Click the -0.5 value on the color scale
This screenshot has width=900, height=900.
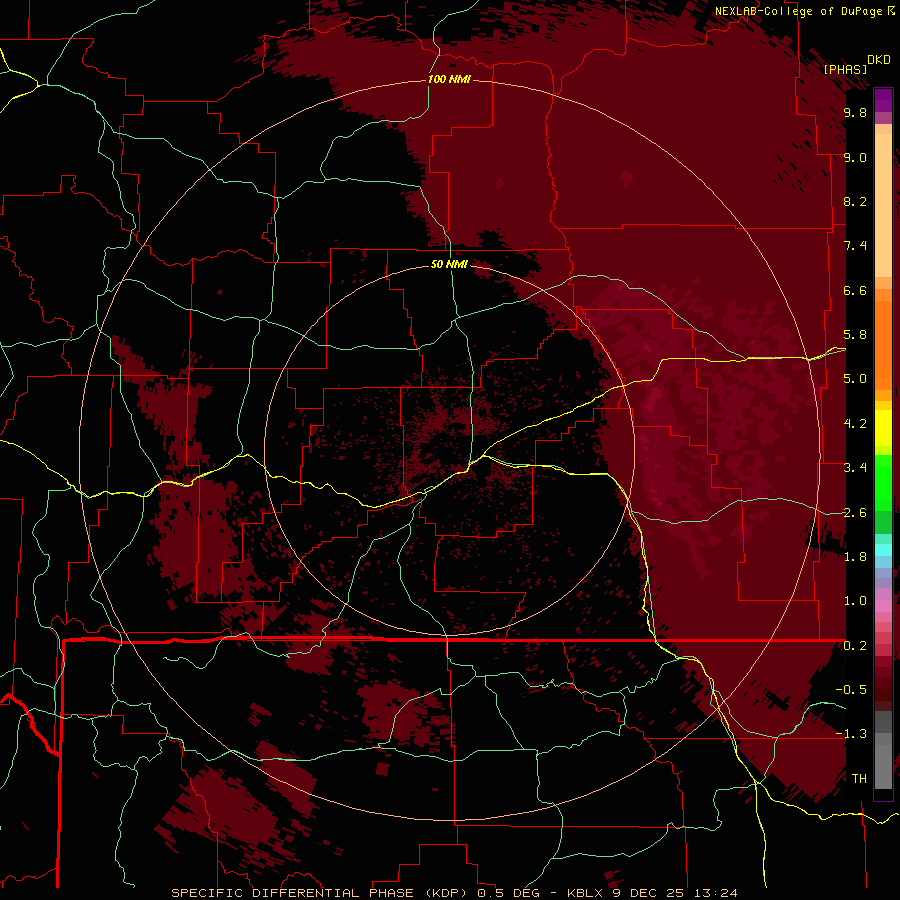(851, 690)
